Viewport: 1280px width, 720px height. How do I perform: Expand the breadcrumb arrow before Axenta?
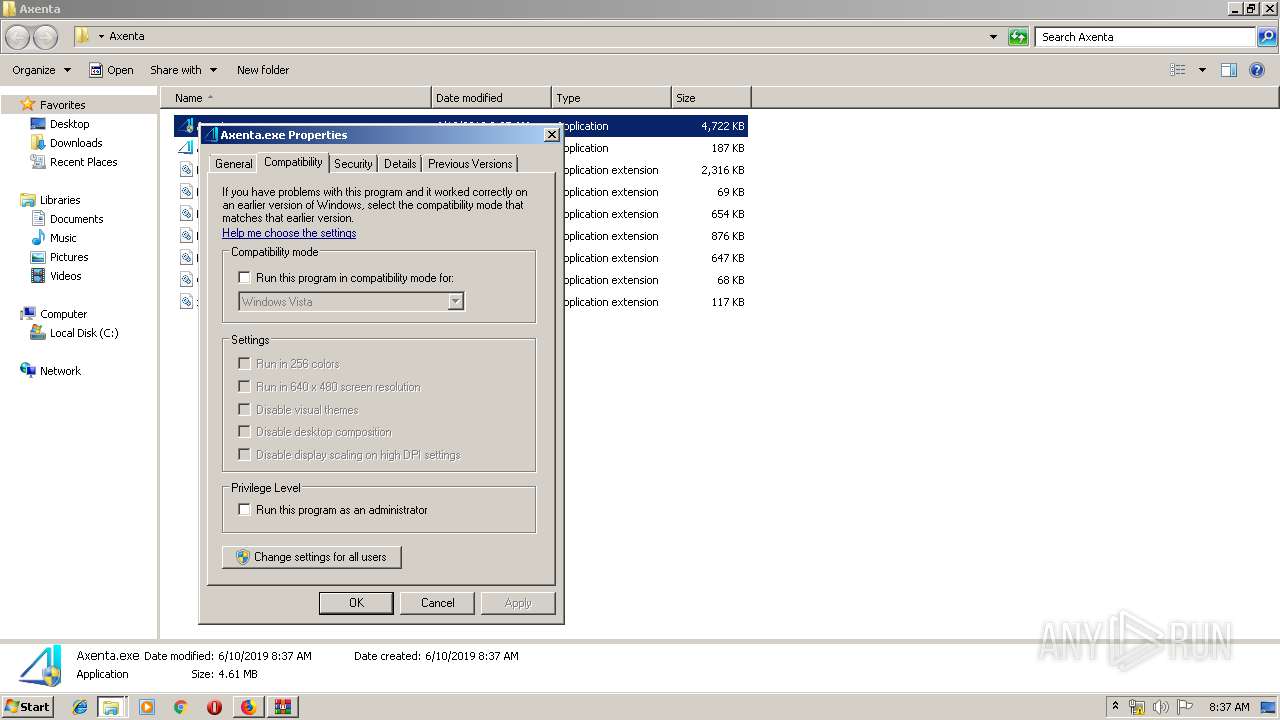click(101, 37)
